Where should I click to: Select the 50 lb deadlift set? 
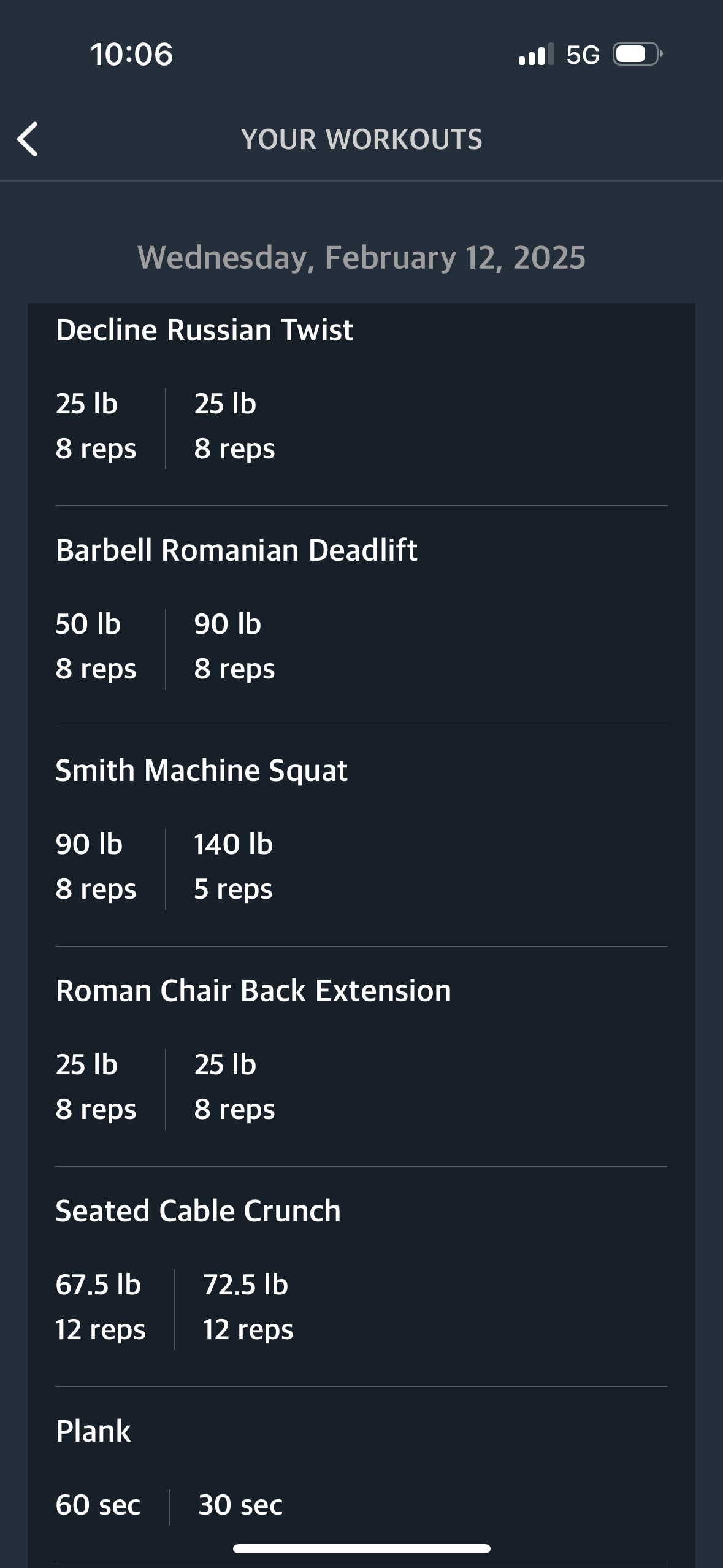(x=96, y=646)
